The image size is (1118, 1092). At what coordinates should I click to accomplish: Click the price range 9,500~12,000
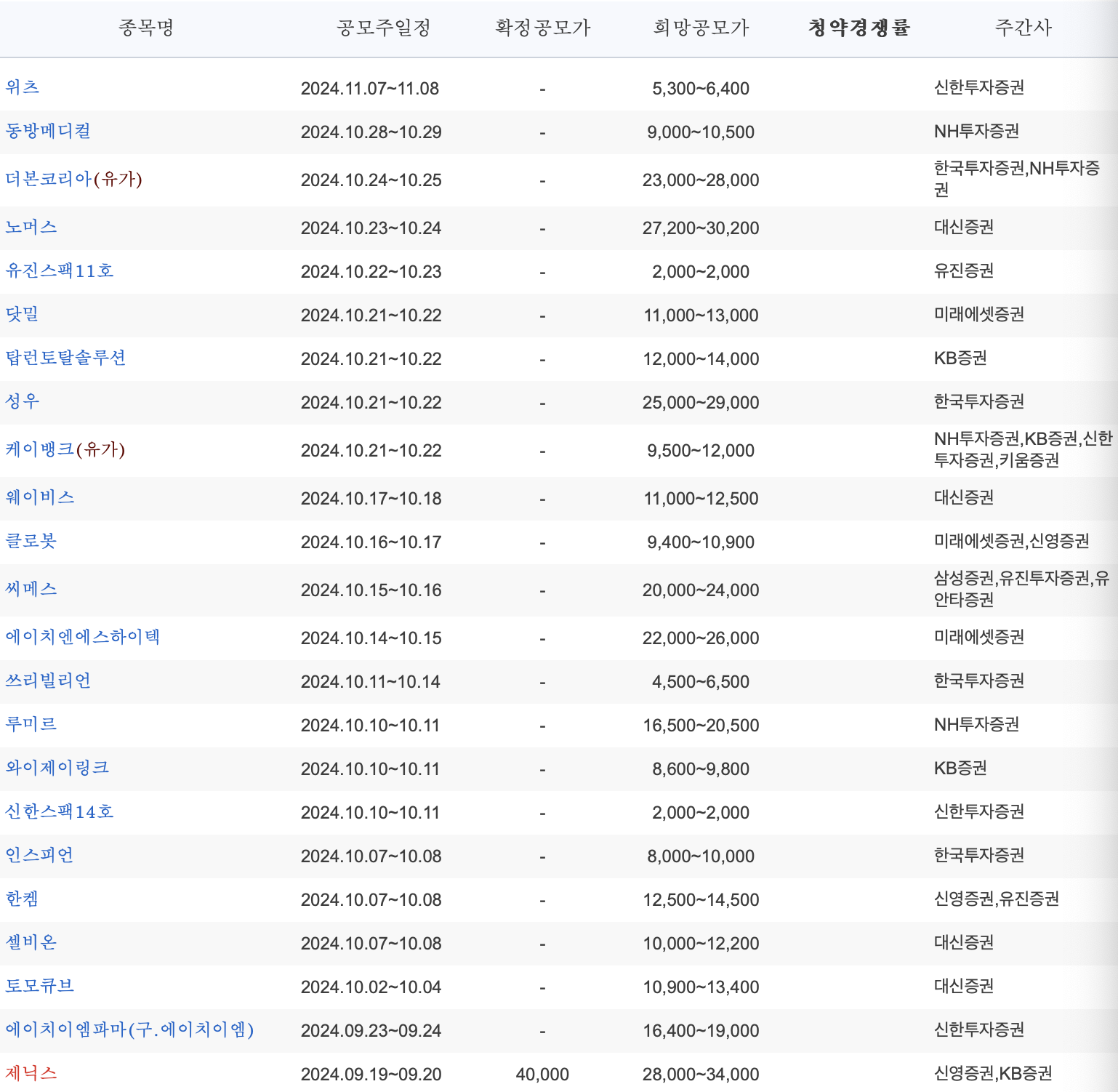pos(701,451)
